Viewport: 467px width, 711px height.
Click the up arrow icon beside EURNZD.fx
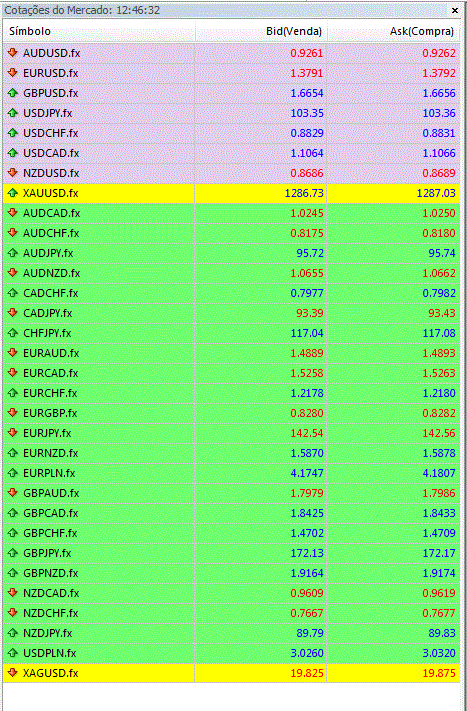13,453
